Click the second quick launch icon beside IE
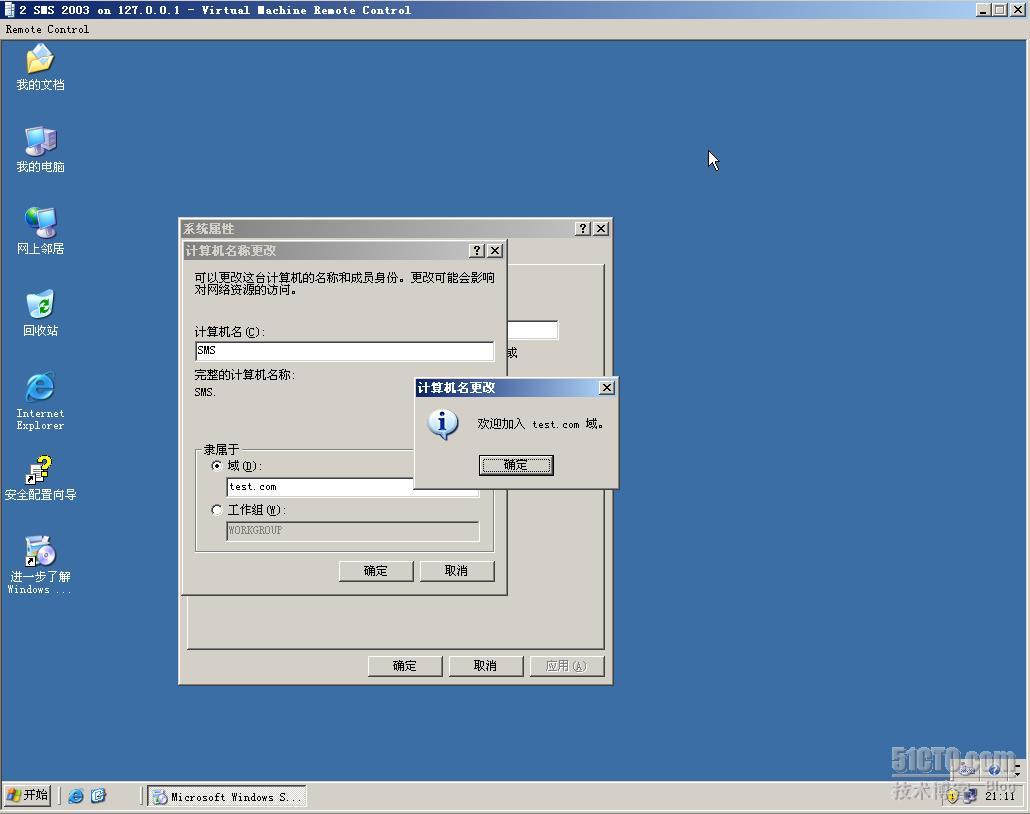 pyautogui.click(x=98, y=796)
